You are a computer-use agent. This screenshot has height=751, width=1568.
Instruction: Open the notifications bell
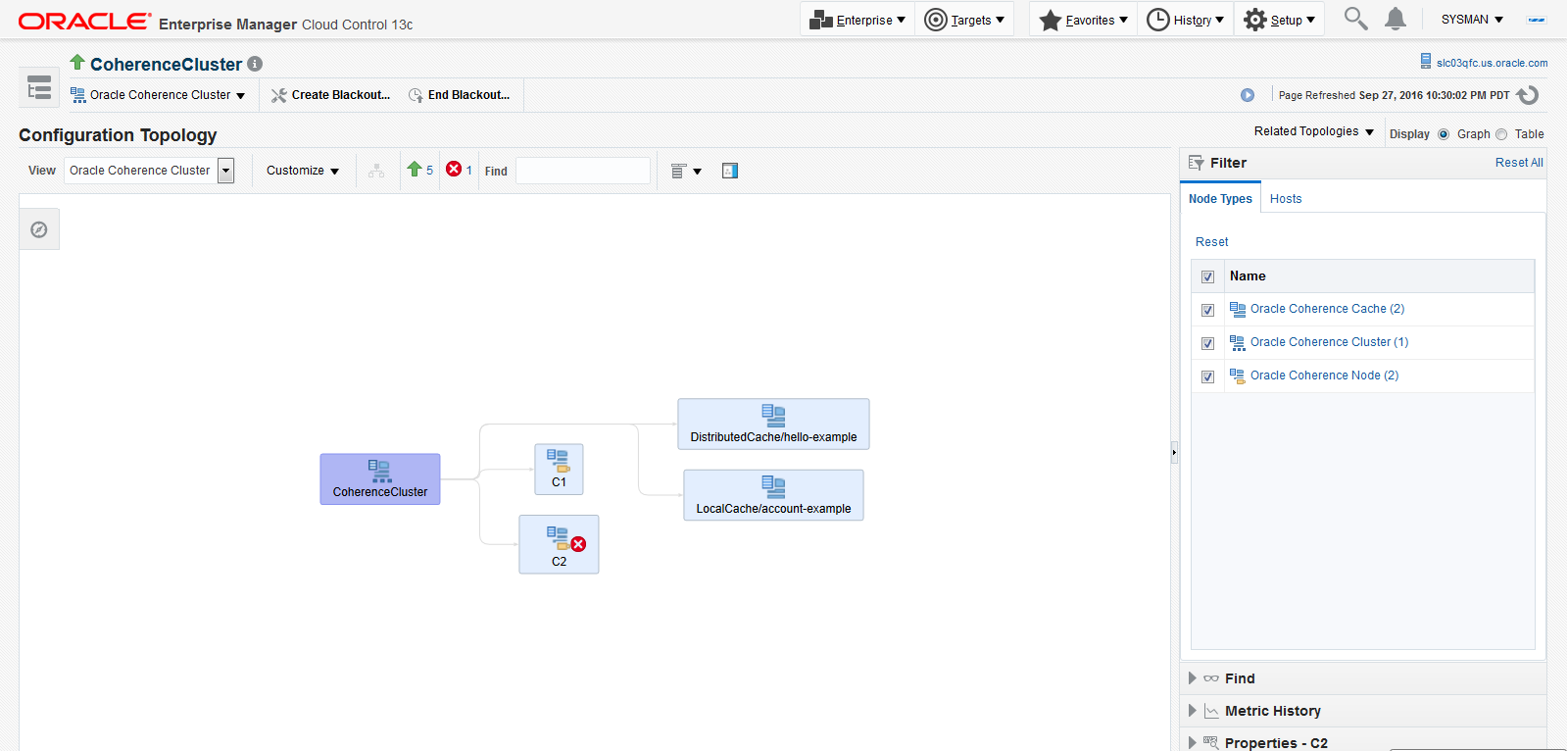click(1396, 19)
